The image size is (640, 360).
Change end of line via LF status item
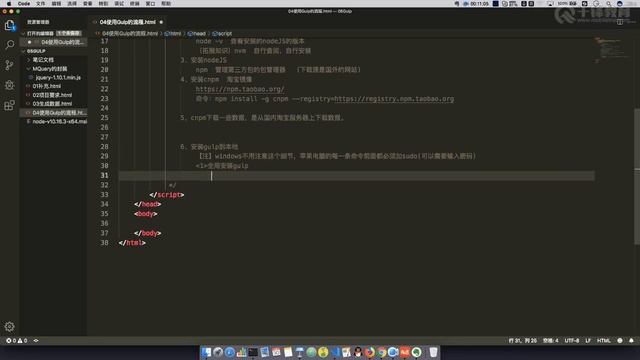tap(588, 340)
